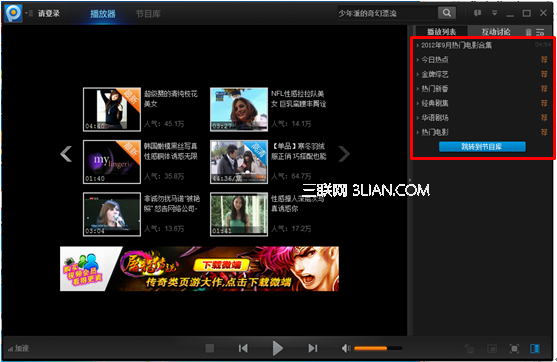The width and height of the screenshot is (557, 362).
Task: Click the search magnifier icon
Action: click(x=447, y=13)
